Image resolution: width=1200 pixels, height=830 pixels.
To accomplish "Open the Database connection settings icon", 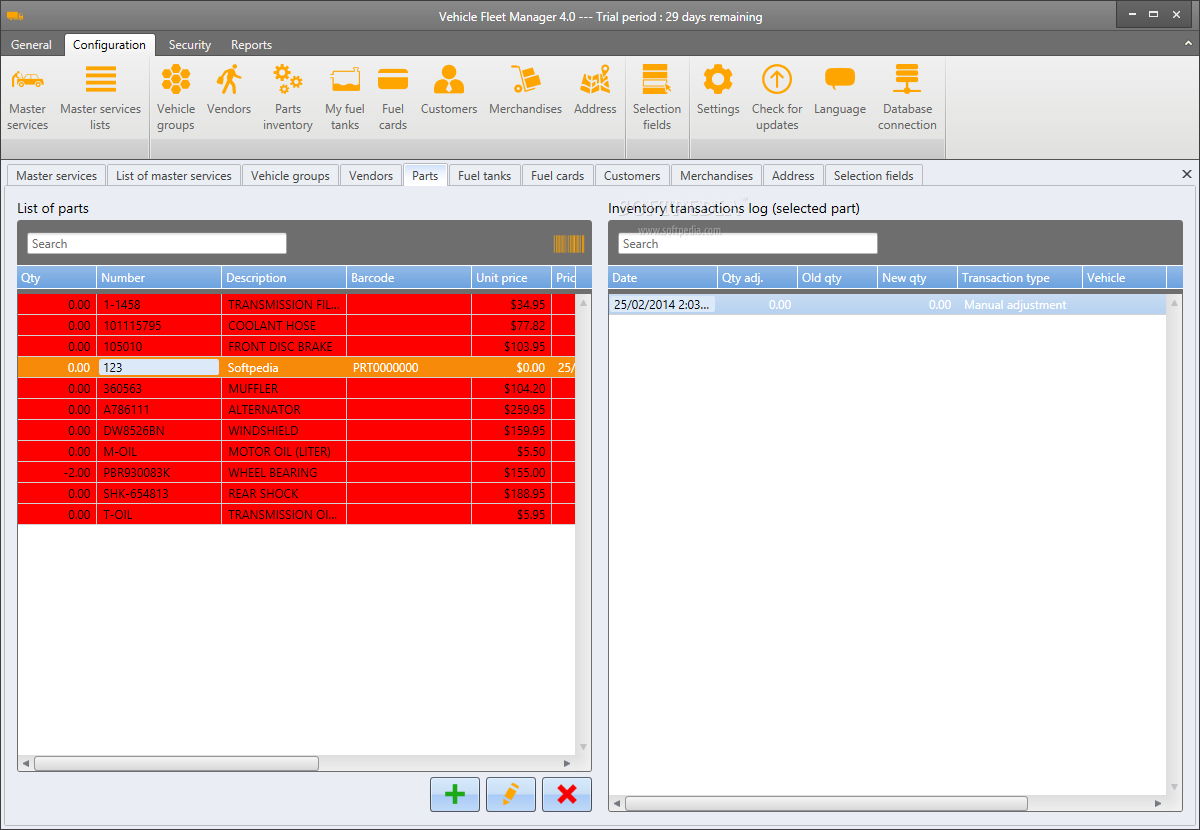I will click(x=907, y=98).
